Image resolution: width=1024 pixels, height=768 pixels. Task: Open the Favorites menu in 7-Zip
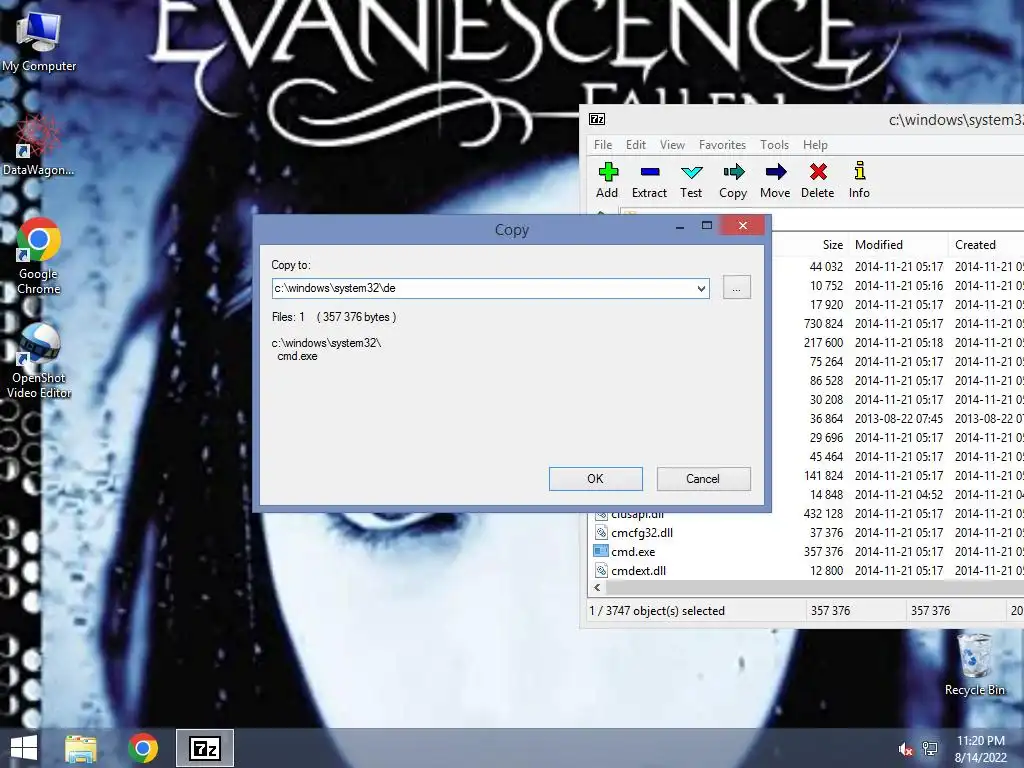722,145
